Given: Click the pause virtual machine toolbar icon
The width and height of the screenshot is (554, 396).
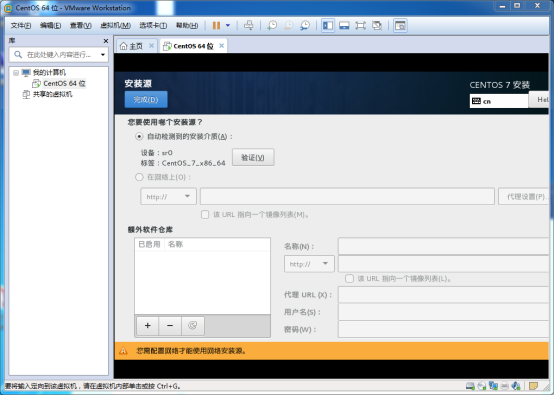Looking at the screenshot, I should pos(216,25).
